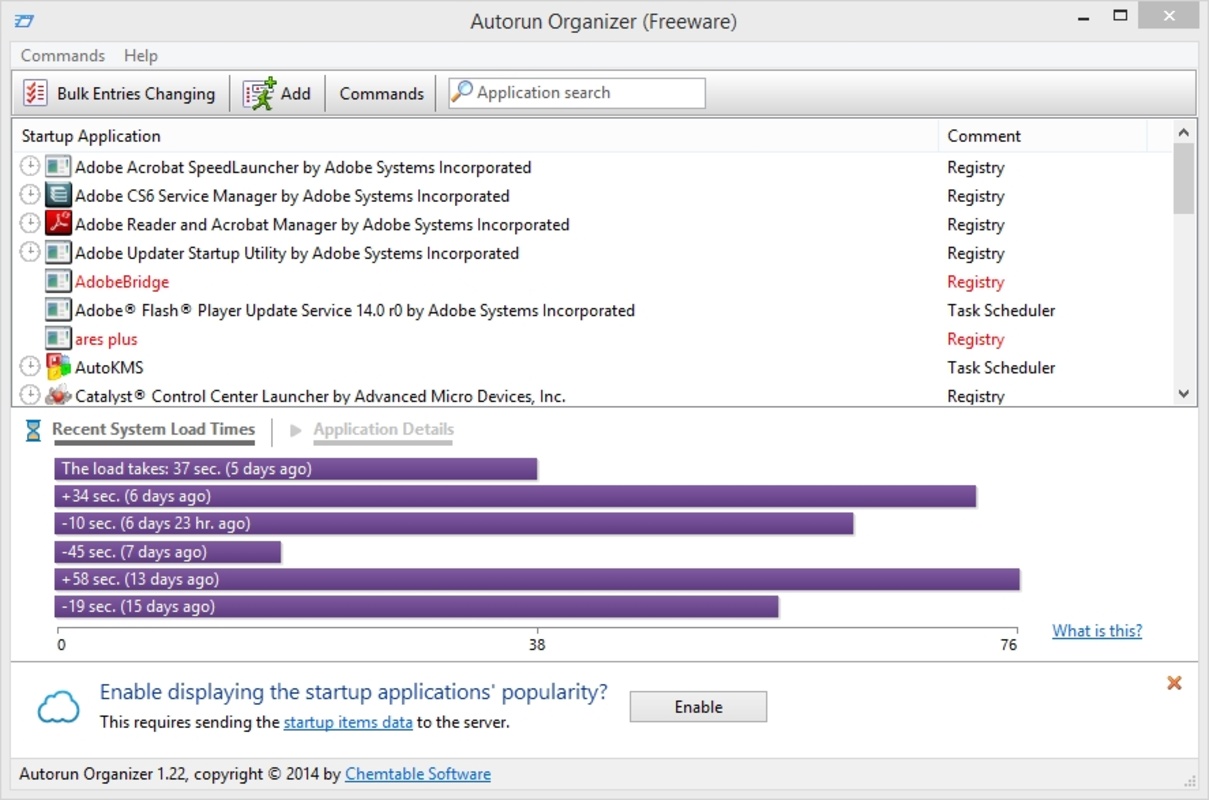Click the Add running-man icon
The width and height of the screenshot is (1209, 800).
pyautogui.click(x=259, y=93)
